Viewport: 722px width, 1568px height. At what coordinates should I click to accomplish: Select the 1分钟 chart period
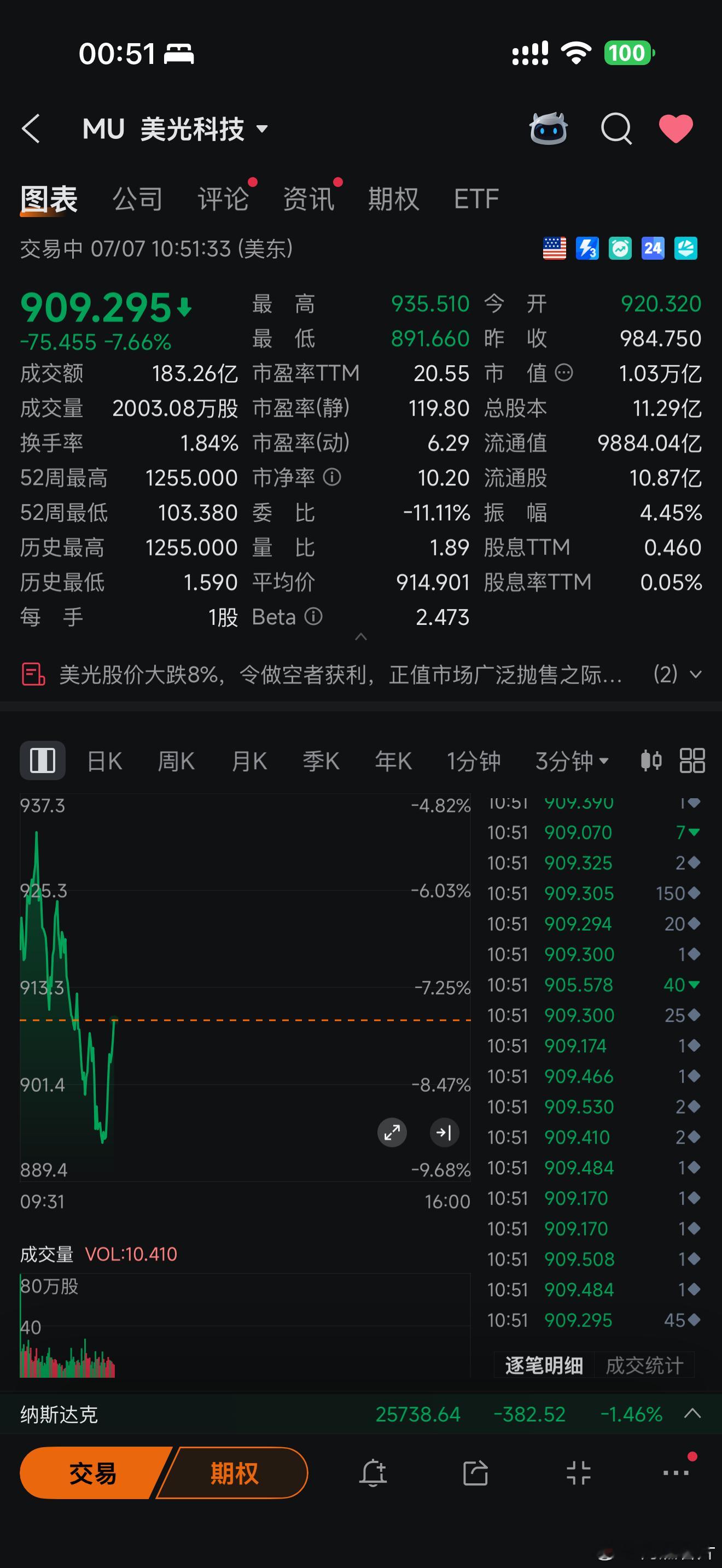(x=474, y=761)
